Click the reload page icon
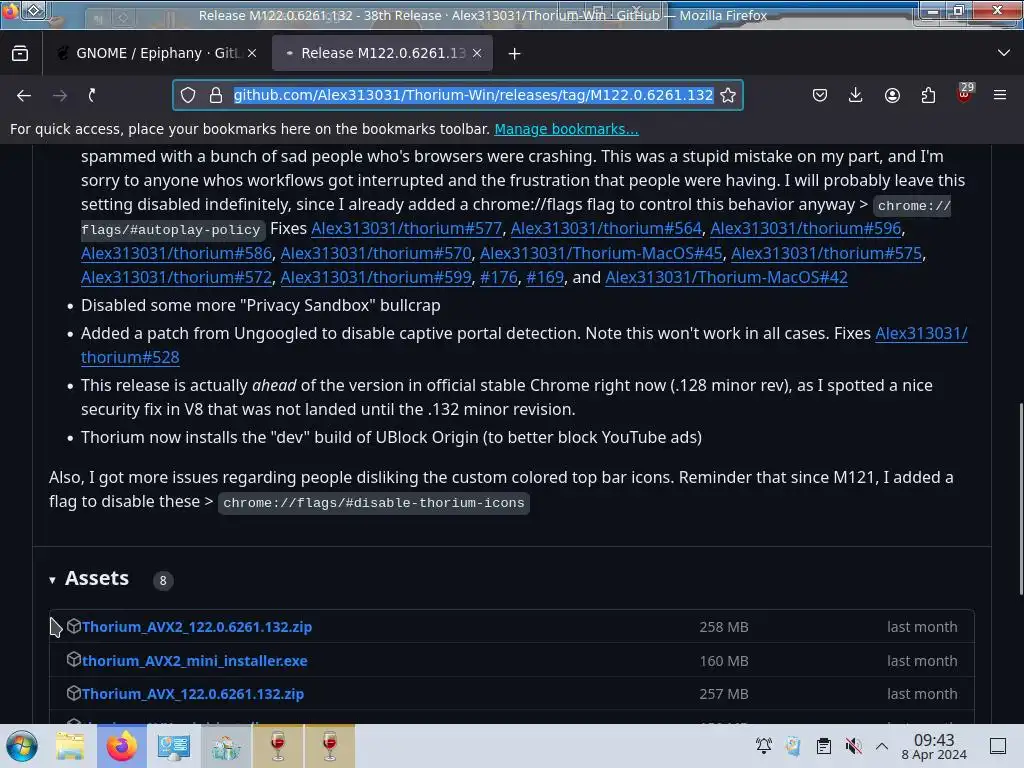The image size is (1024, 768). [x=92, y=95]
